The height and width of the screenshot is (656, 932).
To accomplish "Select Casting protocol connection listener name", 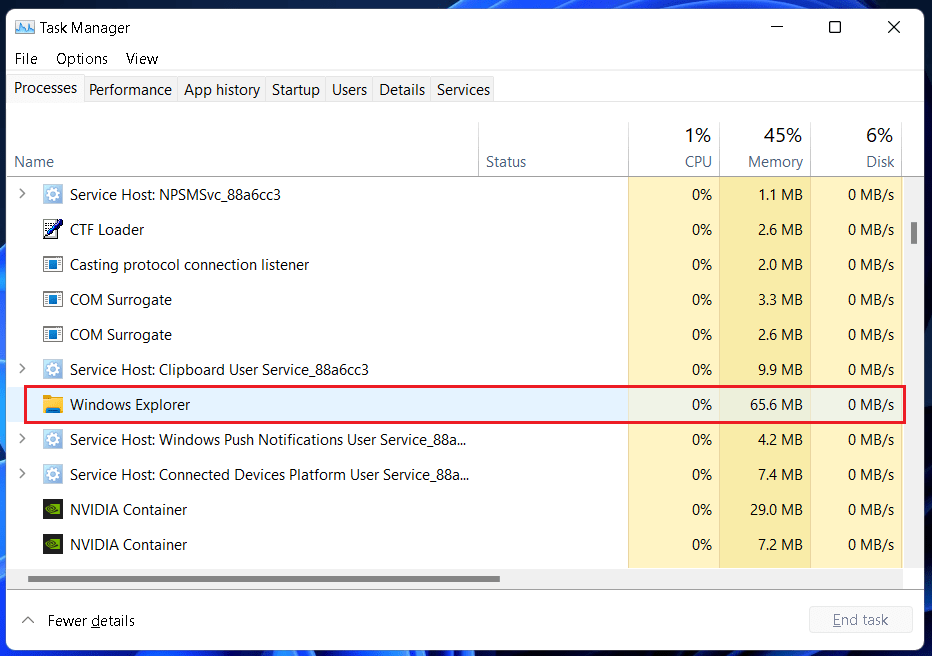I will click(190, 265).
